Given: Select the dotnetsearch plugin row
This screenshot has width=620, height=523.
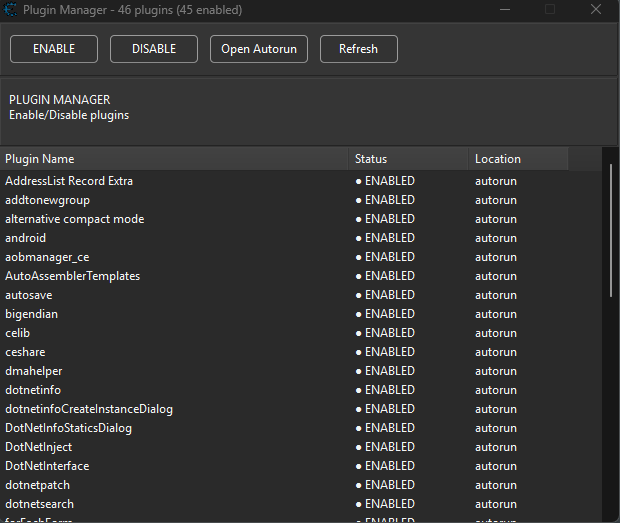Looking at the screenshot, I should [x=301, y=504].
